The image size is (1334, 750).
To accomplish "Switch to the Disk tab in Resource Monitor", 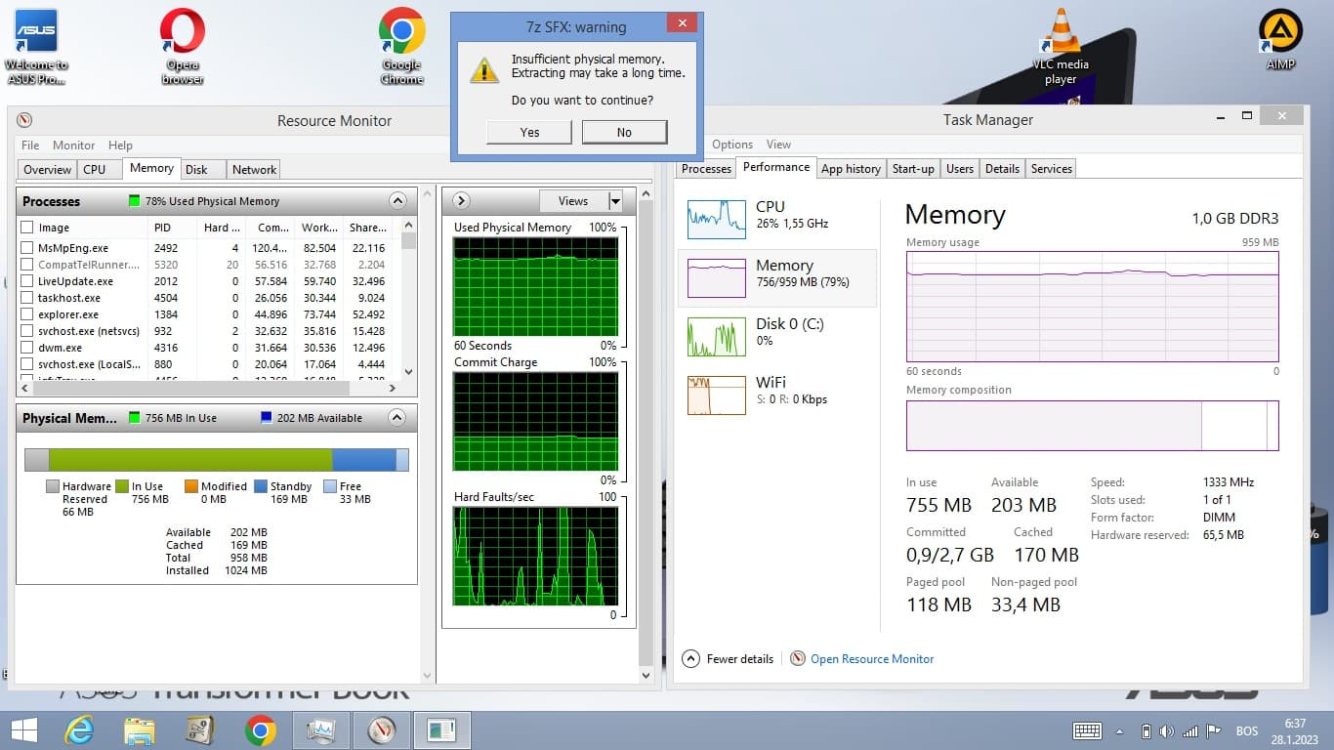I will (x=196, y=170).
